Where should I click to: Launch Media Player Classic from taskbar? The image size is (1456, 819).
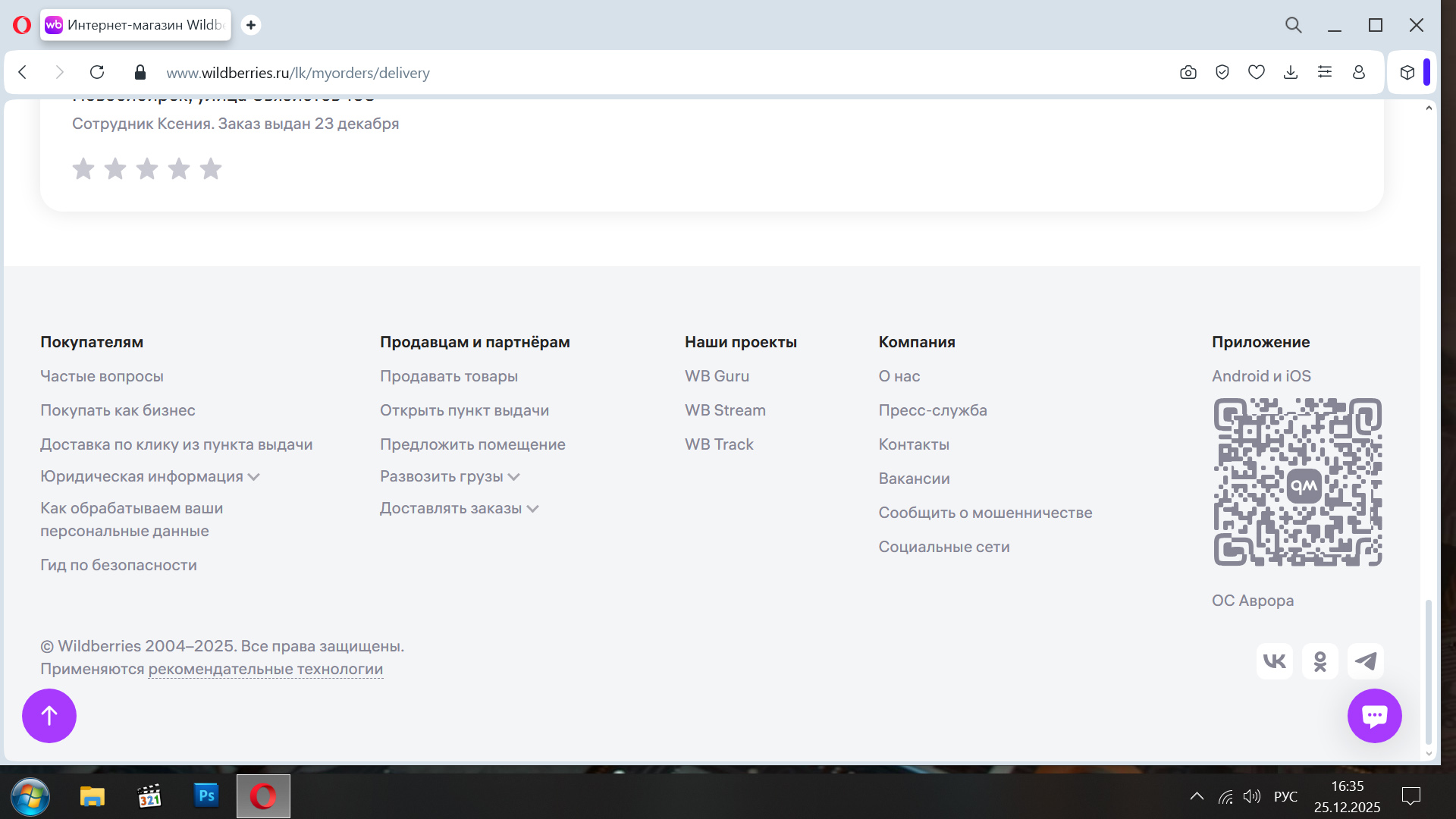click(x=149, y=796)
